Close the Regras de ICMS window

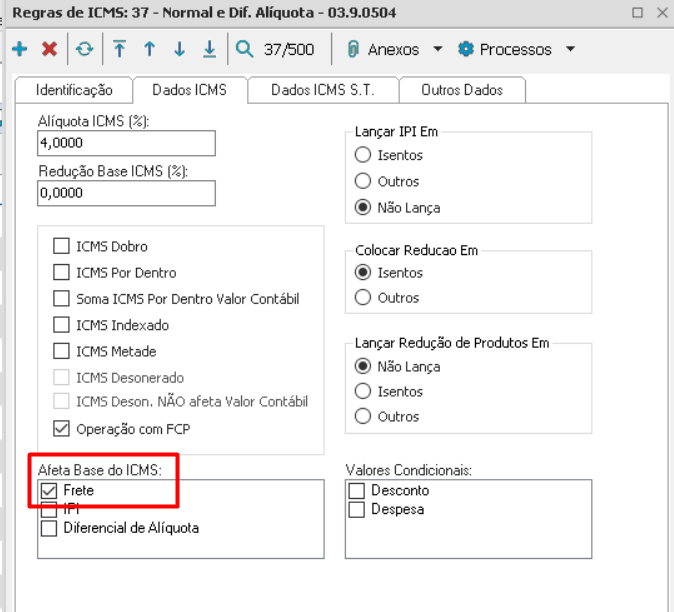(x=662, y=12)
